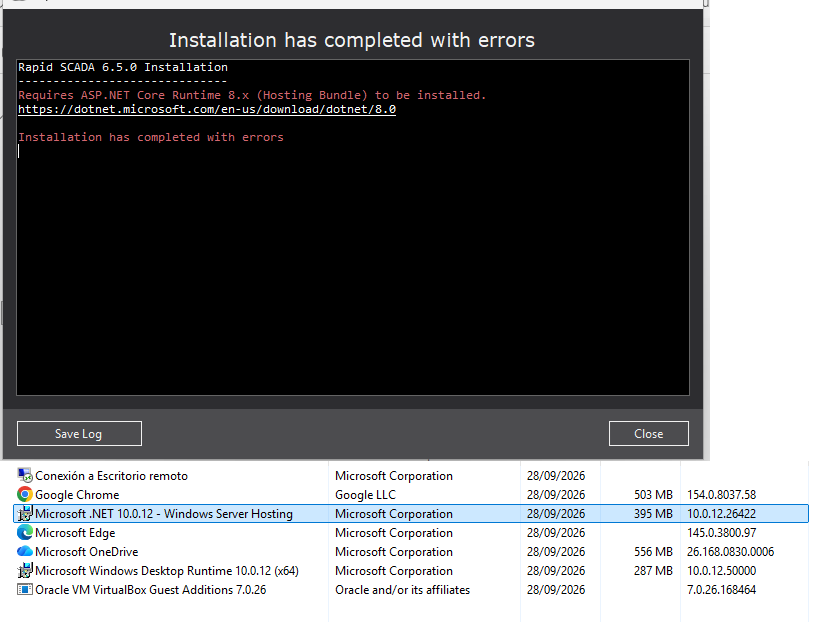Click 'Oracle and/or its affiliates' publisher cell
This screenshot has height=624, width=819.
[403, 590]
